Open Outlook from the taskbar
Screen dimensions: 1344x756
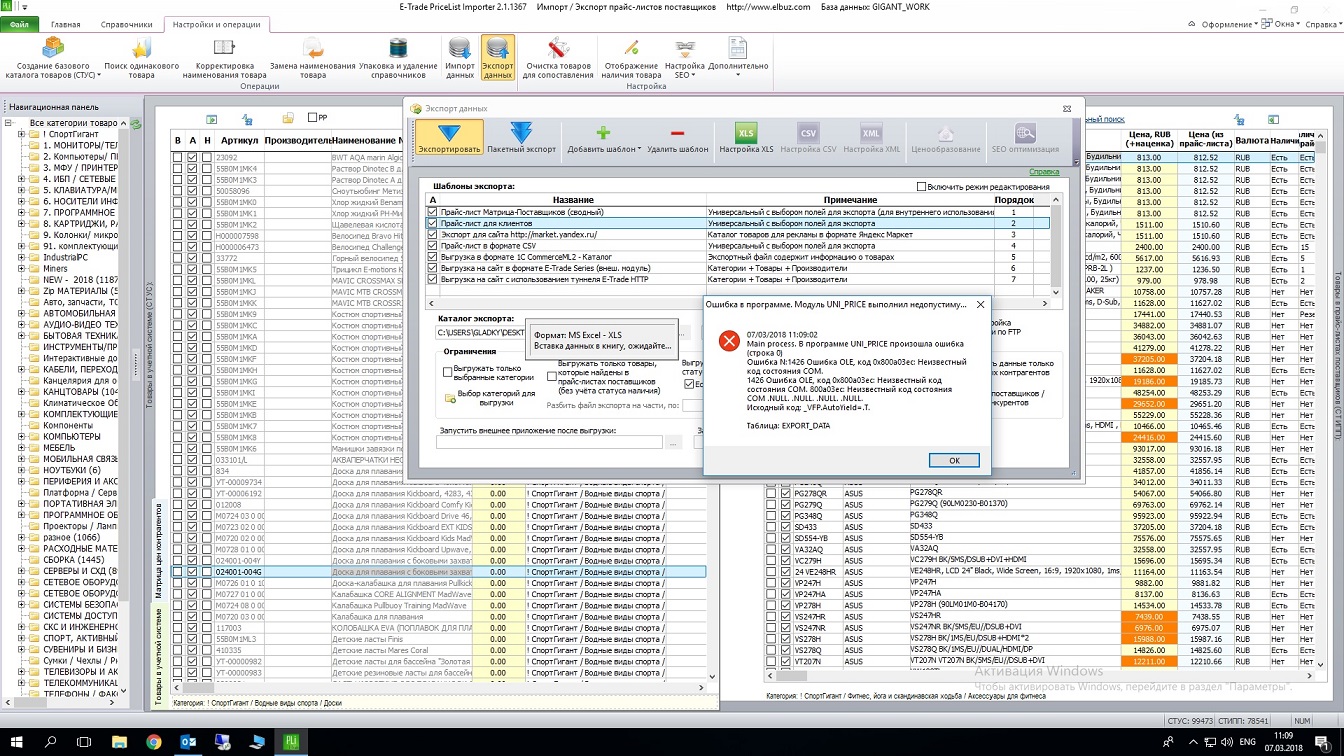pyautogui.click(x=188, y=741)
